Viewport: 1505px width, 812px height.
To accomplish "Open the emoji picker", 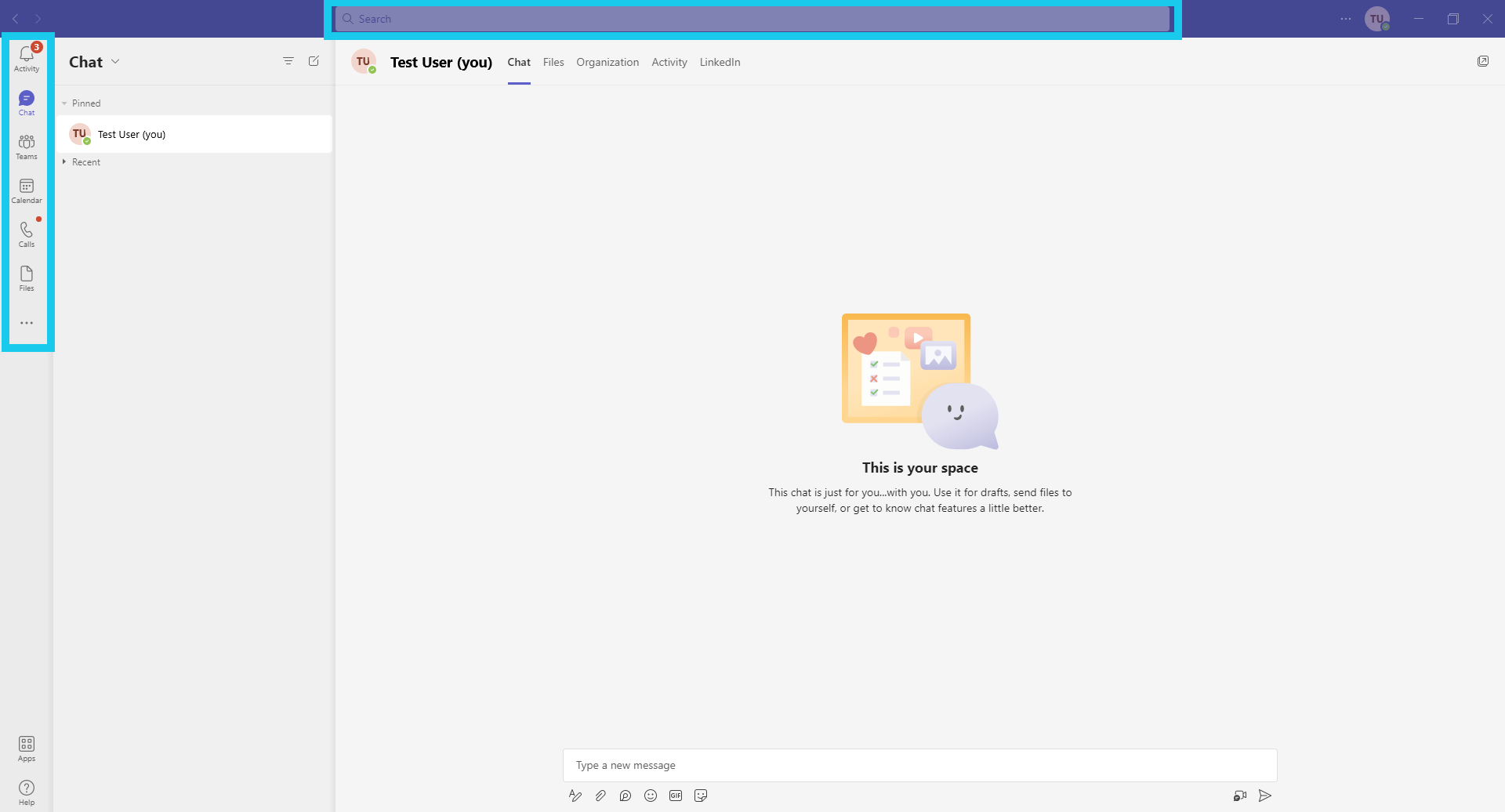I will (651, 796).
